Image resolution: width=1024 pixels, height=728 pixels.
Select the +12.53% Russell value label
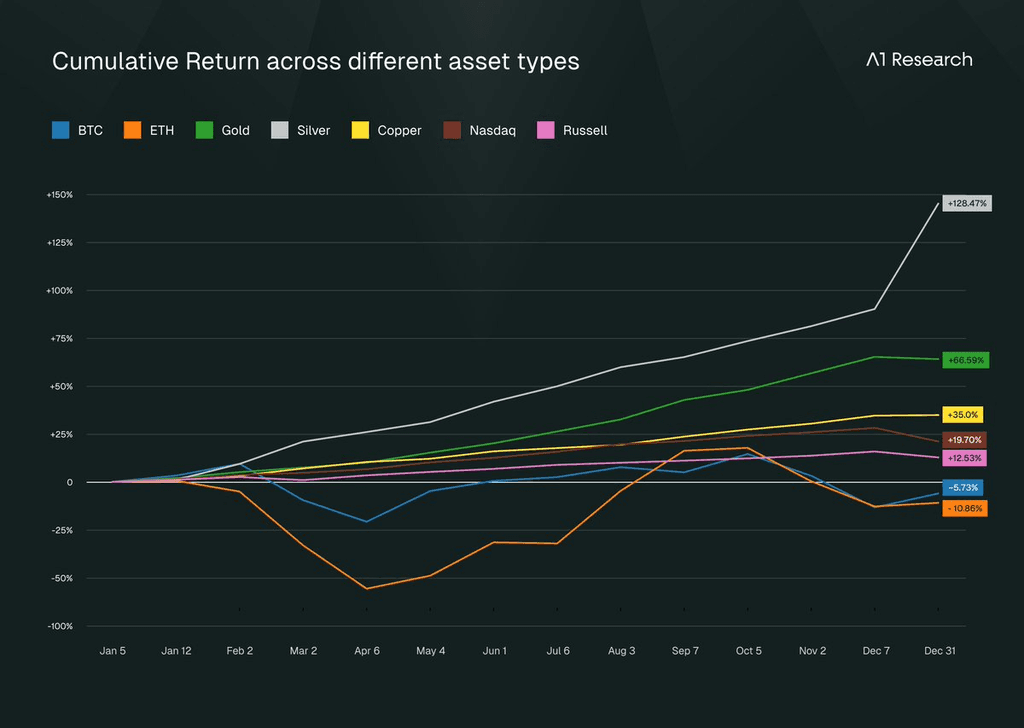[x=965, y=458]
